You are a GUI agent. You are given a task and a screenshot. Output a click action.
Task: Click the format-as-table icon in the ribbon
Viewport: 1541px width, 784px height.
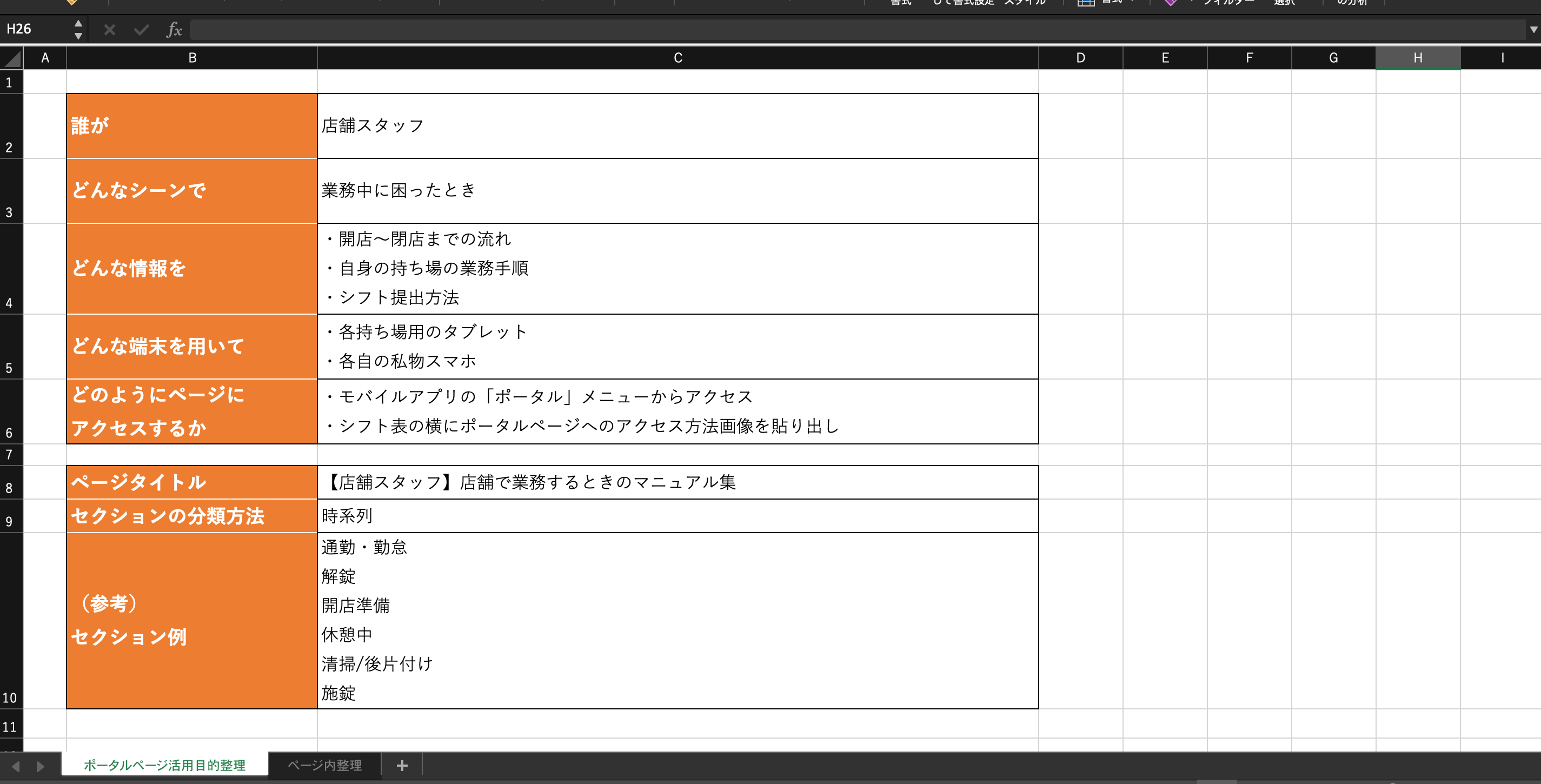tap(1086, 3)
